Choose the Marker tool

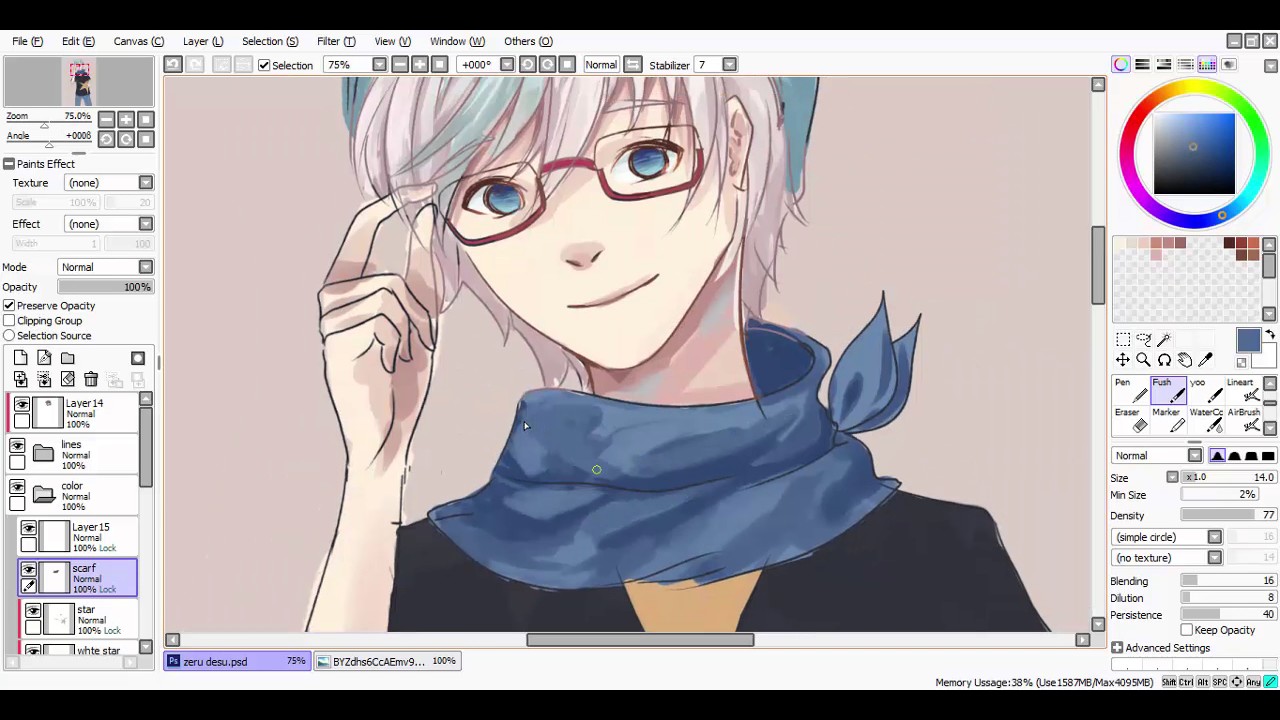click(x=1166, y=420)
